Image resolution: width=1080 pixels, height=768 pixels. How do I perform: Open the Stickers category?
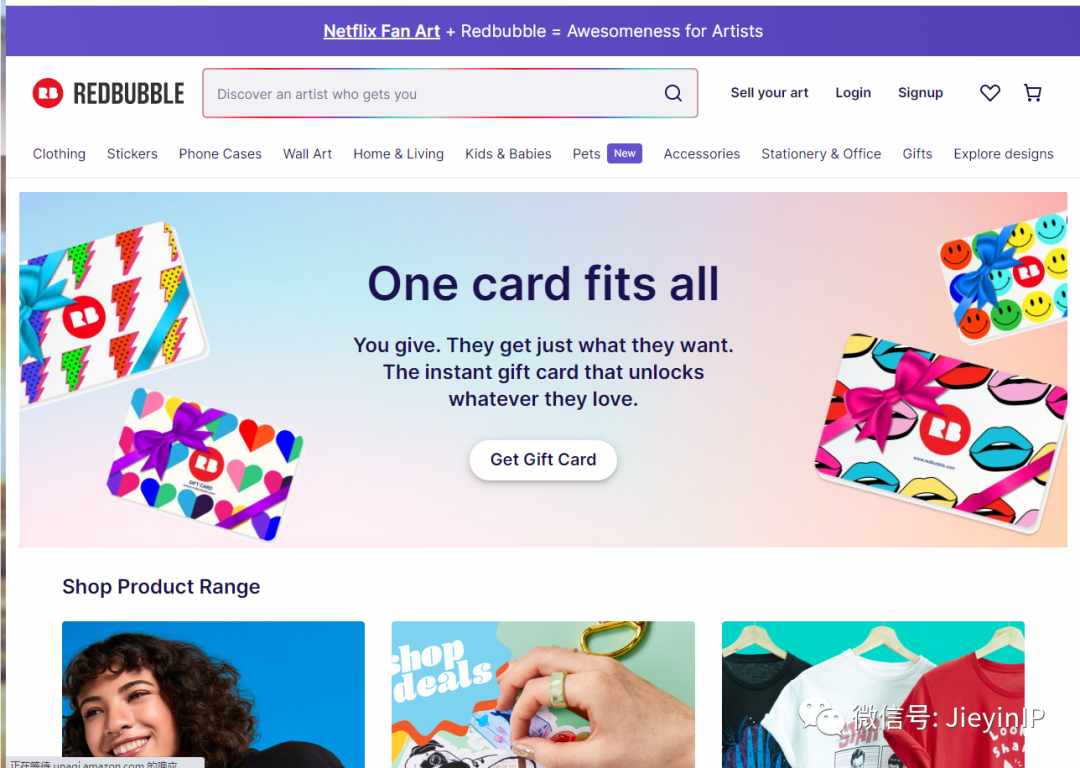click(x=132, y=154)
